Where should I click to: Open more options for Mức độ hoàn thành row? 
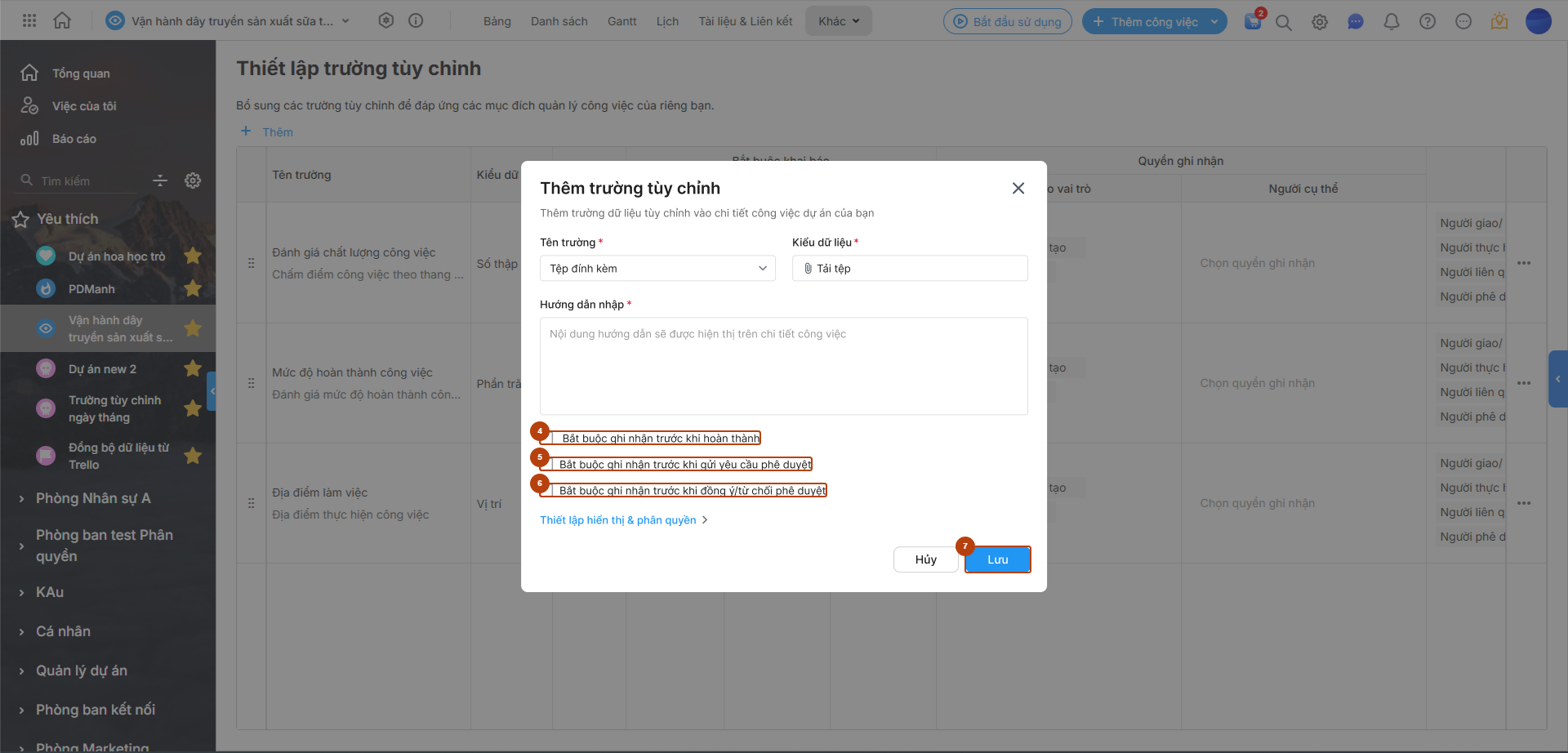coord(1524,383)
